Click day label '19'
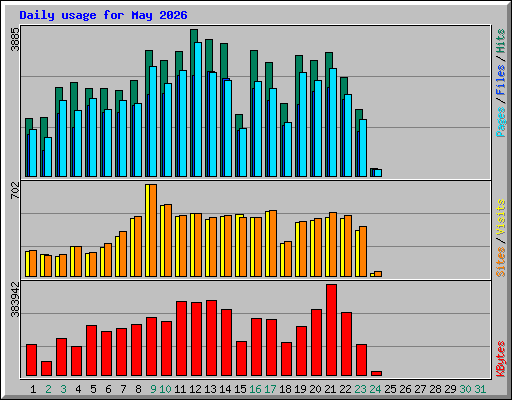The image size is (512, 400). point(300,389)
